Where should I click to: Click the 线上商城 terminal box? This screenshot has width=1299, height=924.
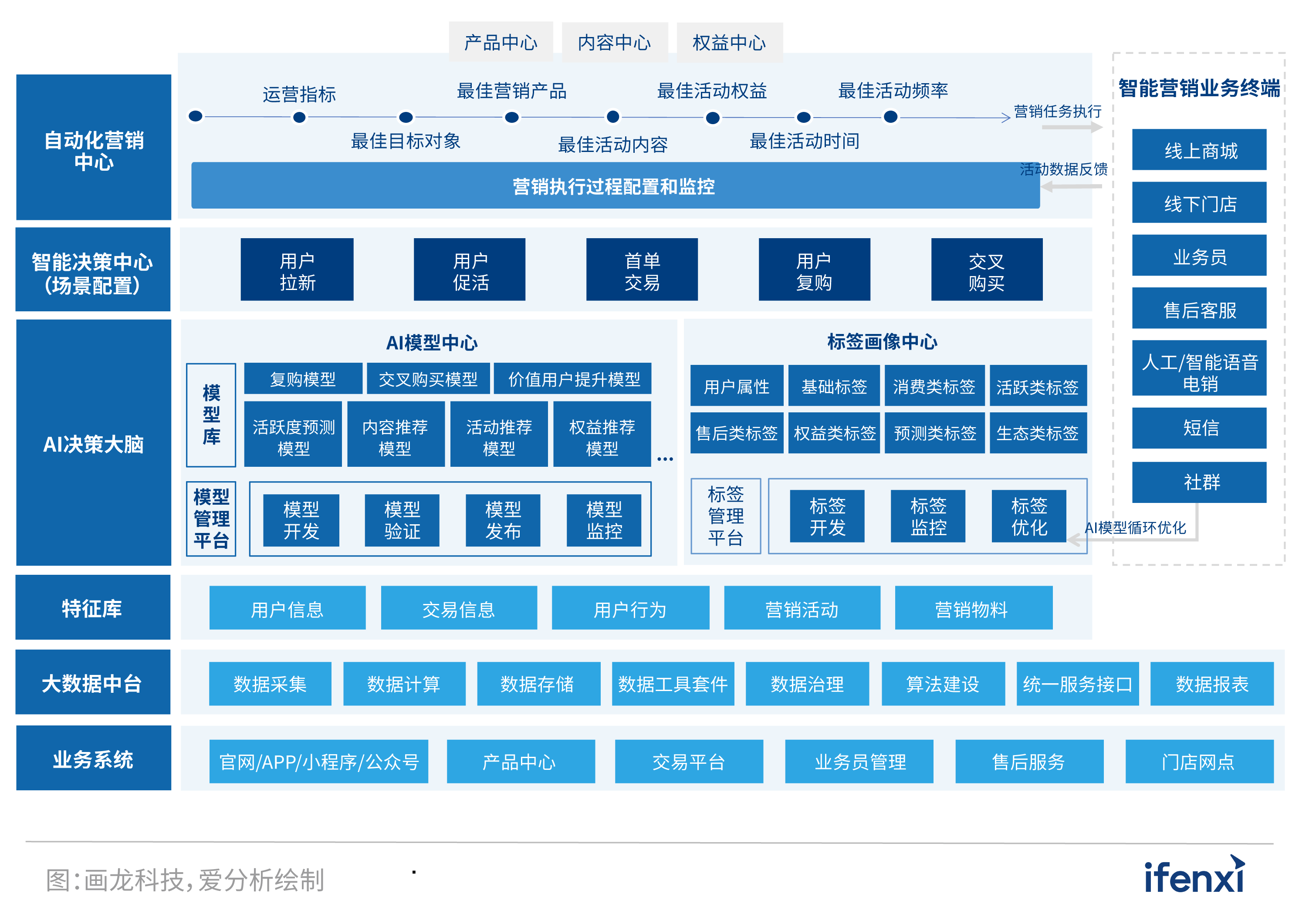point(1199,149)
